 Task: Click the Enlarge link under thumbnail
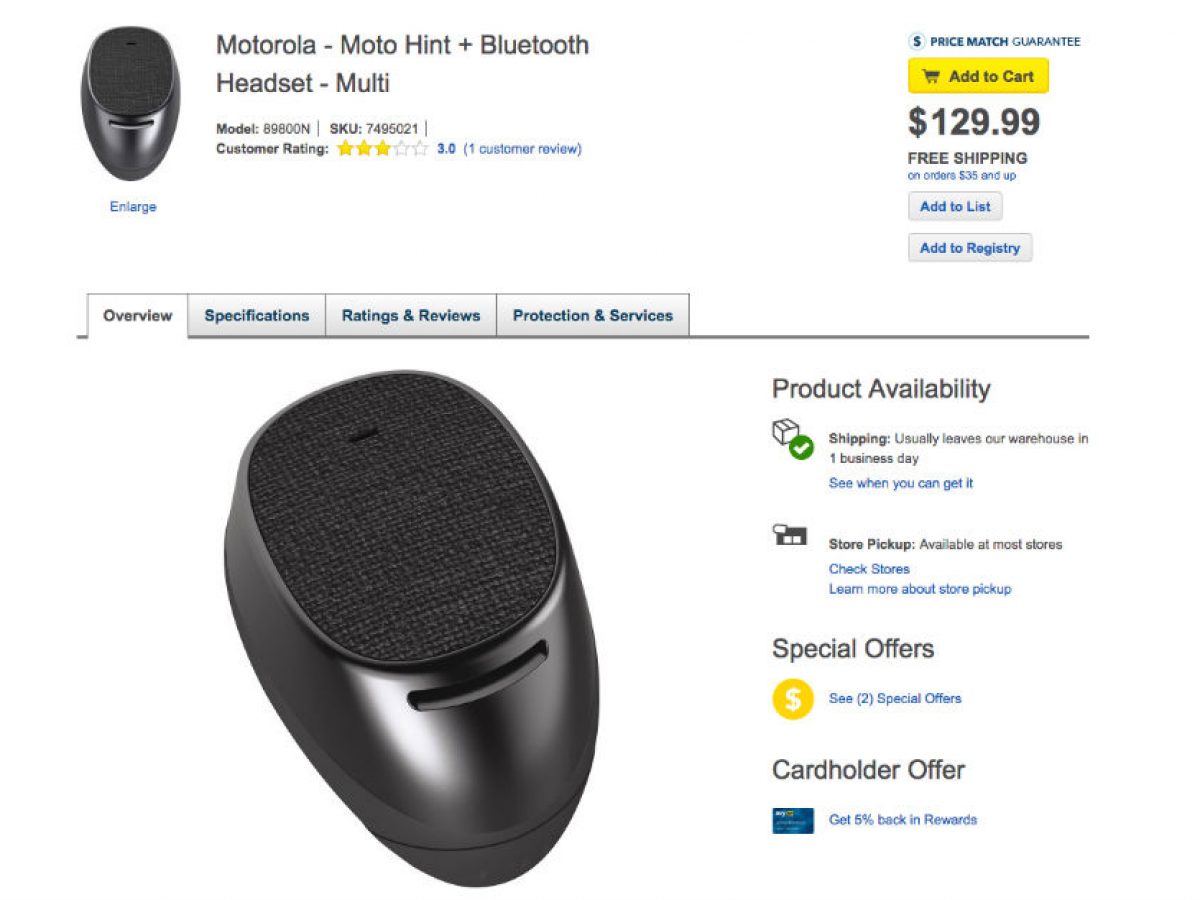pyautogui.click(x=133, y=207)
